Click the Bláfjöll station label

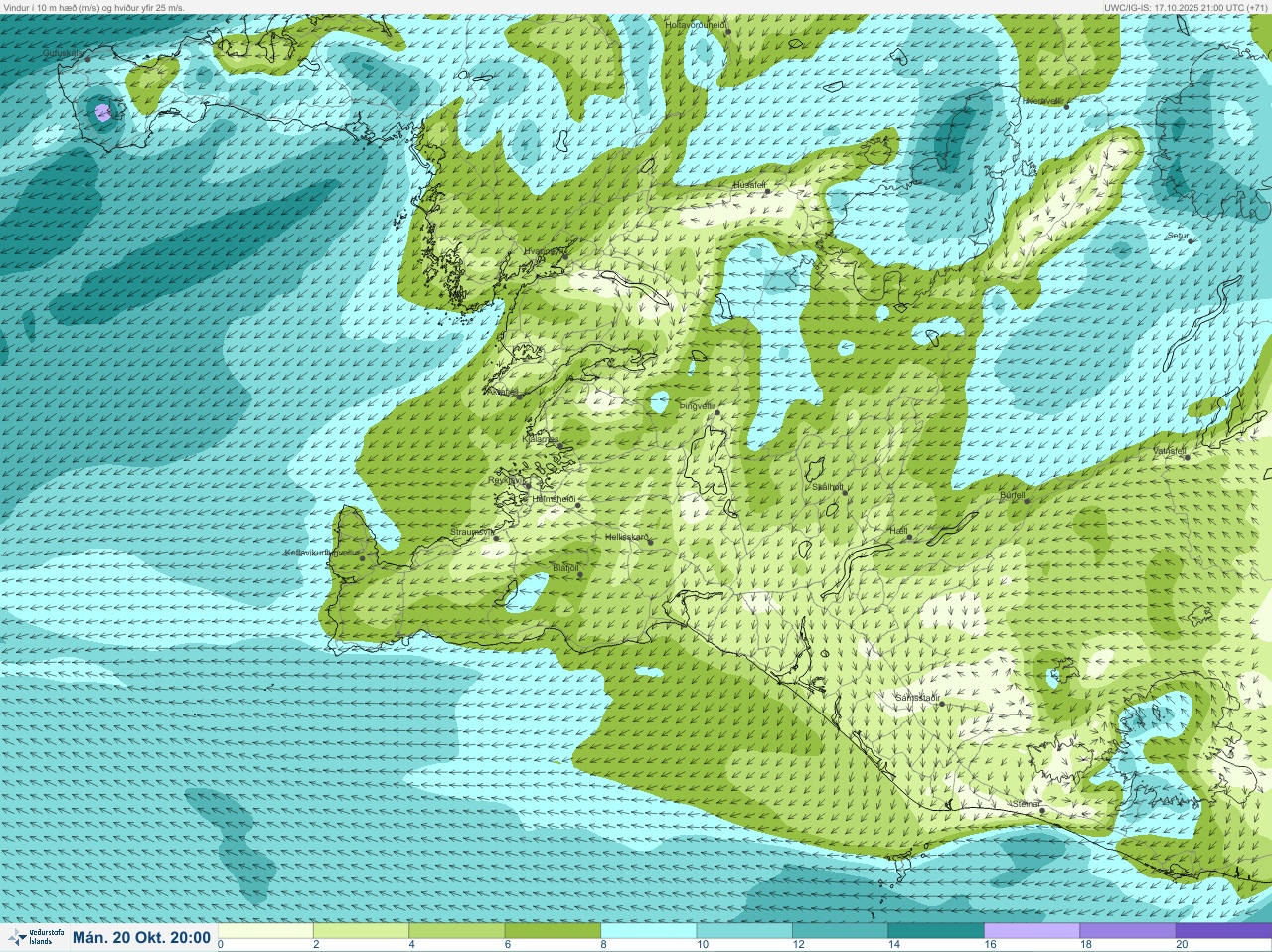565,568
